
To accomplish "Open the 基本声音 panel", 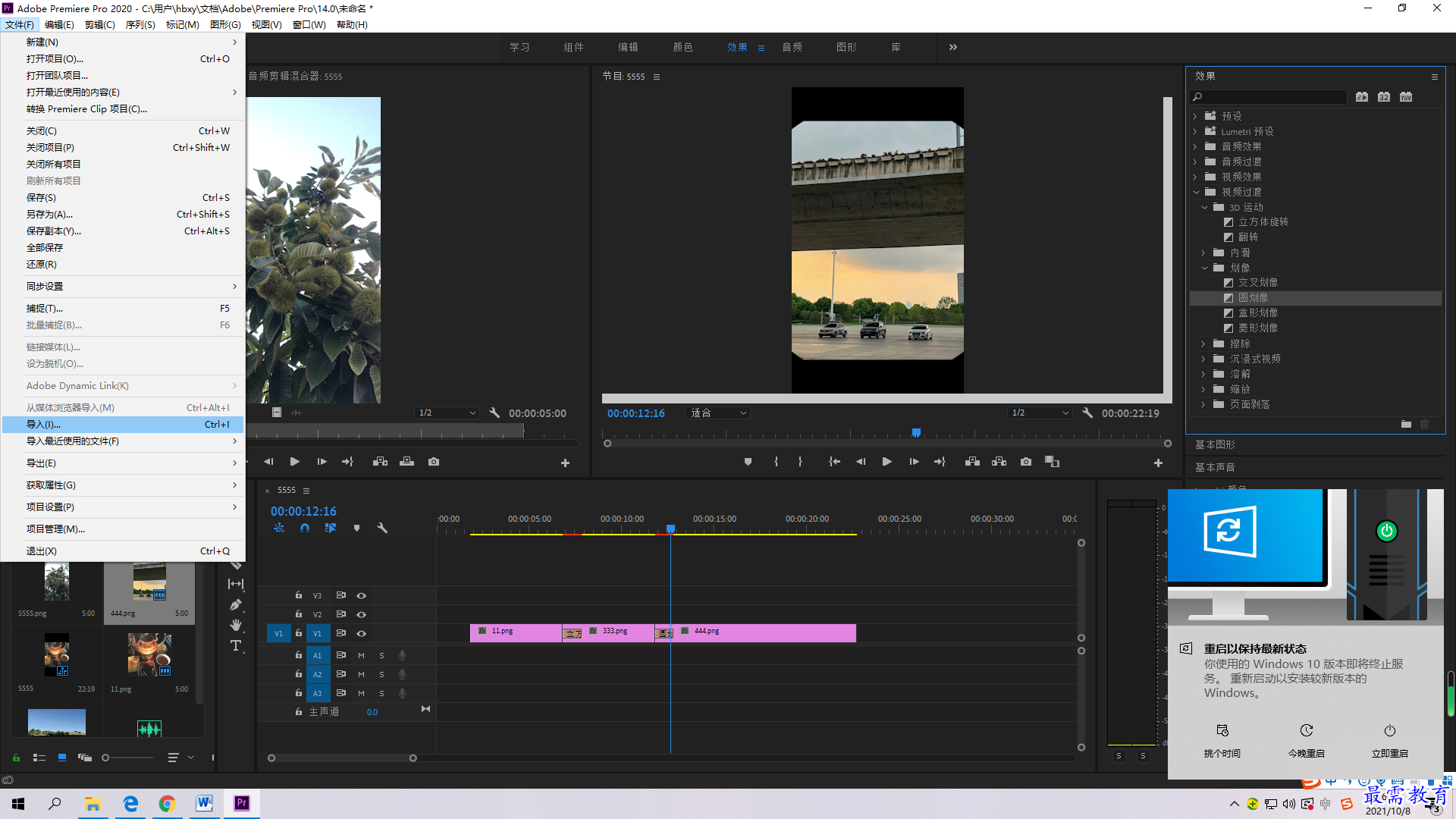I will [x=1215, y=467].
